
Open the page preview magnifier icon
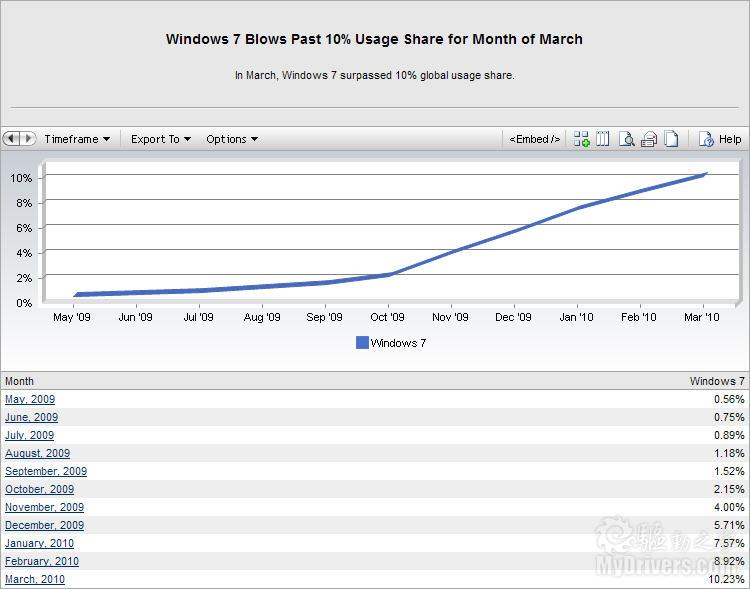[x=626, y=139]
